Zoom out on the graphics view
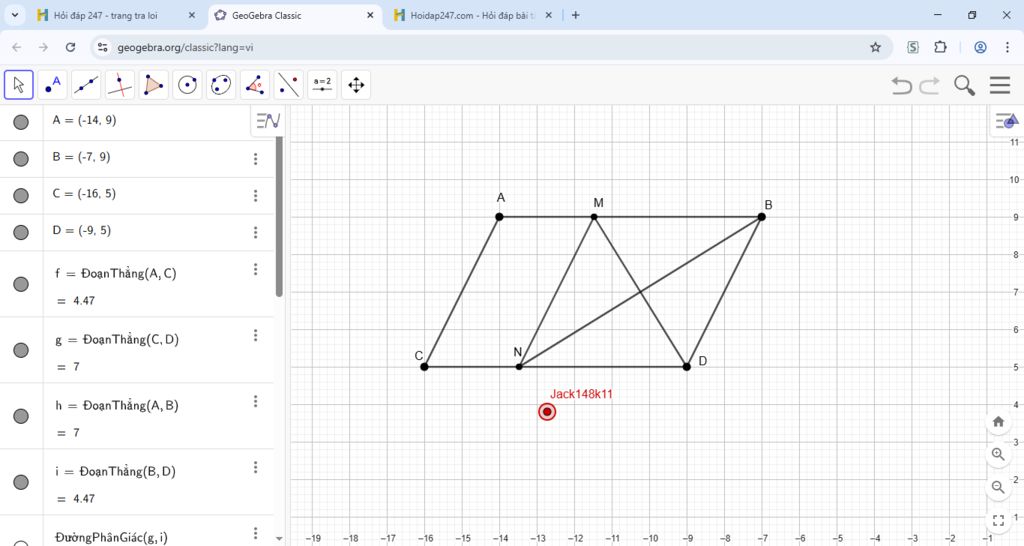The image size is (1024, 546). click(998, 487)
